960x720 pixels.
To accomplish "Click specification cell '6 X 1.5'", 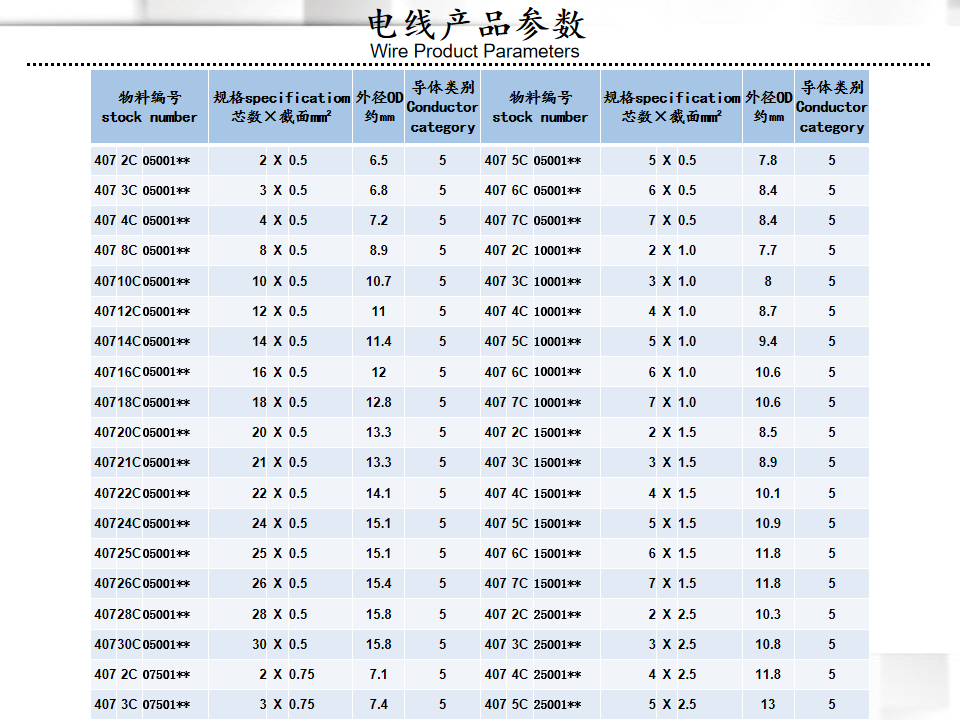I will coord(672,553).
